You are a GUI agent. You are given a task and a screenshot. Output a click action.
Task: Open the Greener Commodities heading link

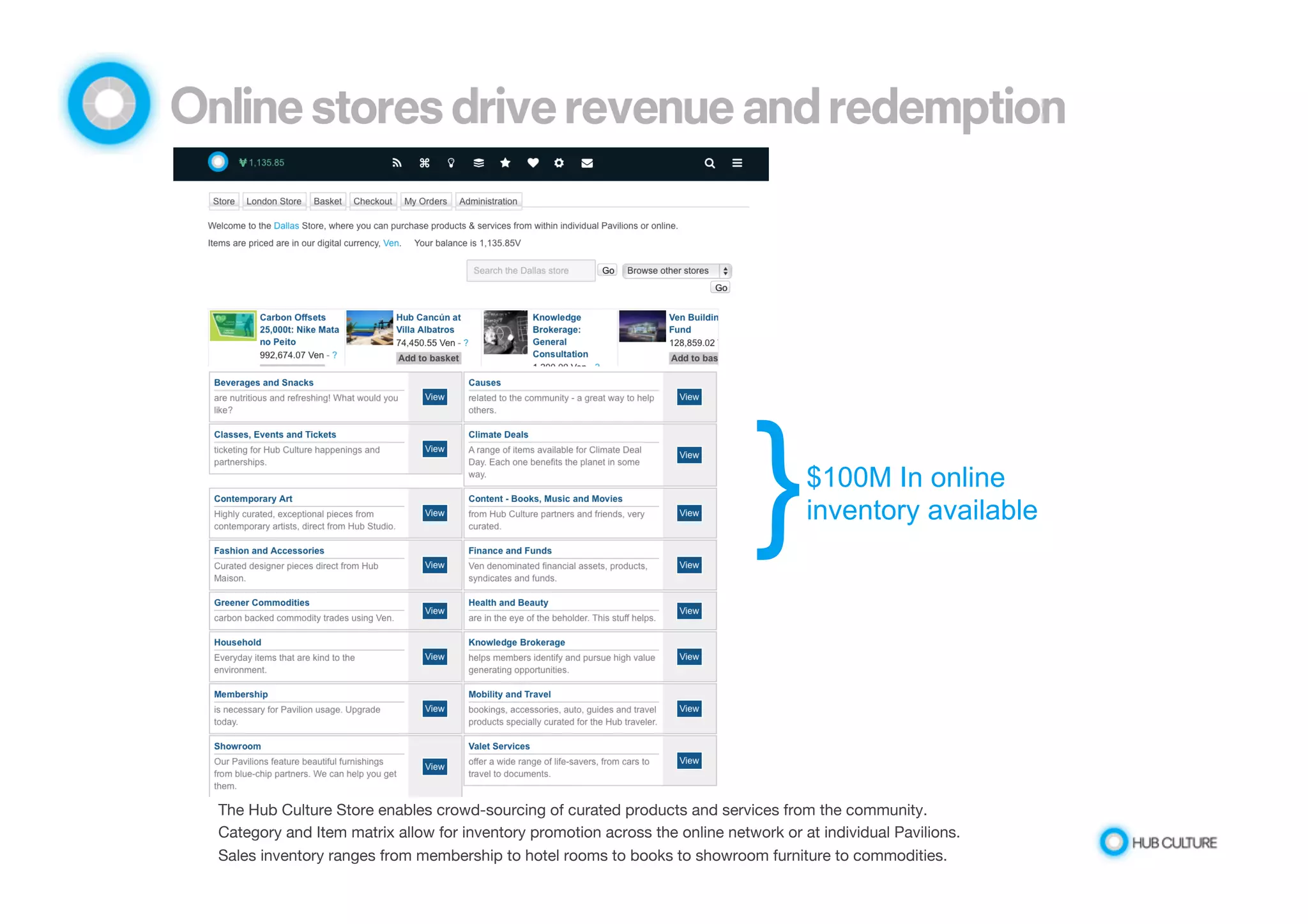click(261, 602)
